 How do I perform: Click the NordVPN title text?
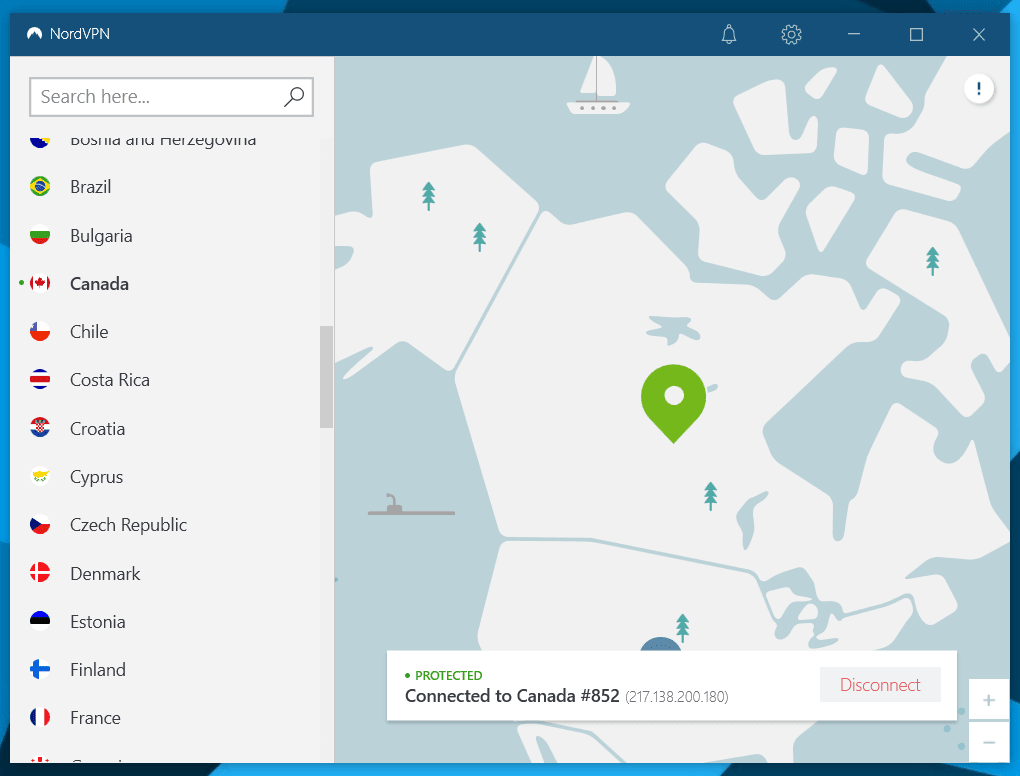79,34
